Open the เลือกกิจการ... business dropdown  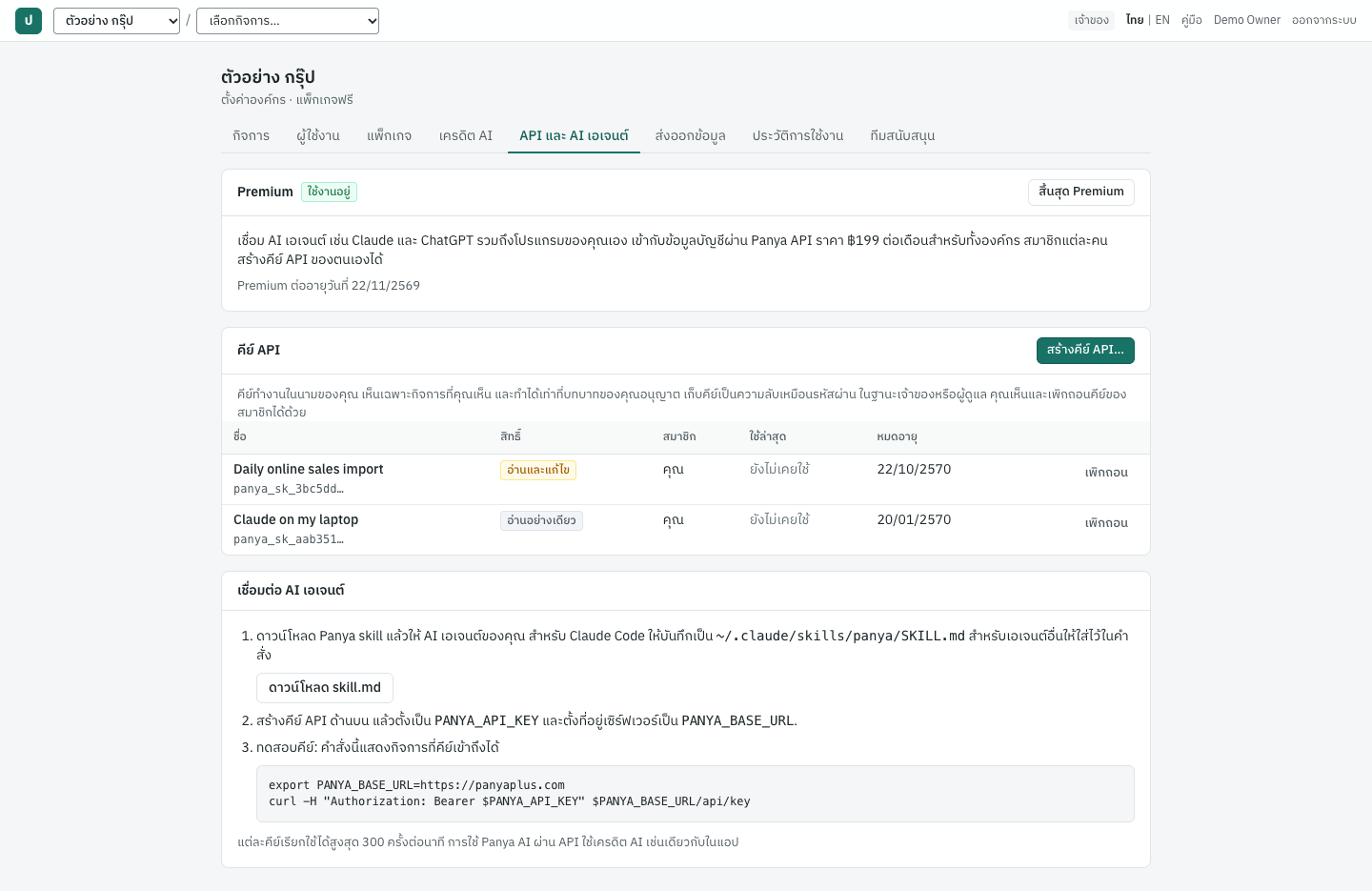pyautogui.click(x=288, y=21)
